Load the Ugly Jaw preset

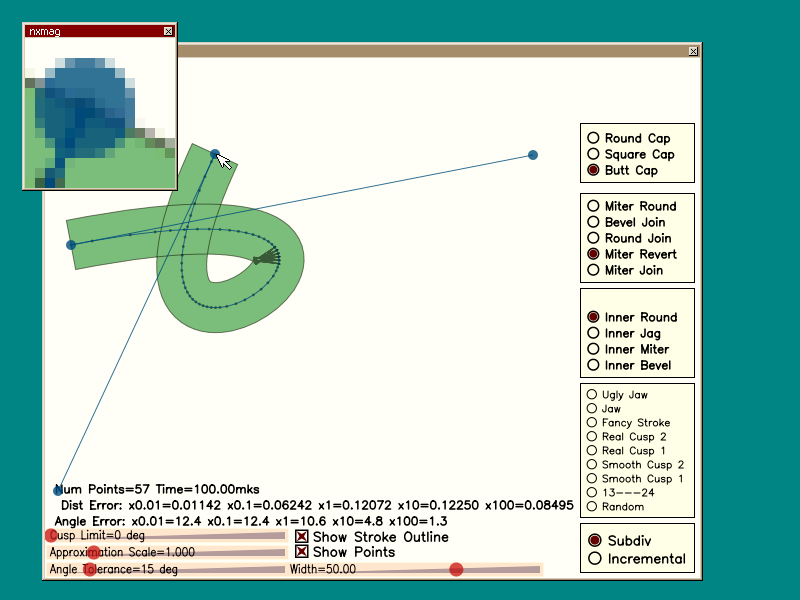(x=617, y=394)
